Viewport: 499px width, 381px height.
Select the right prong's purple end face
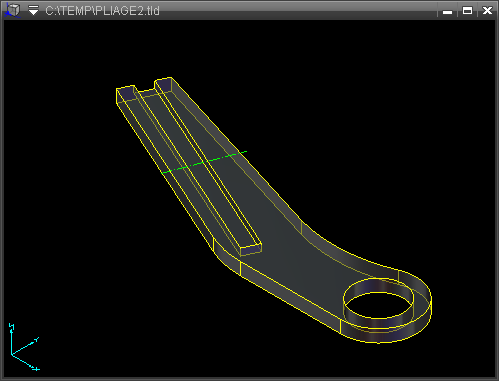tap(164, 85)
